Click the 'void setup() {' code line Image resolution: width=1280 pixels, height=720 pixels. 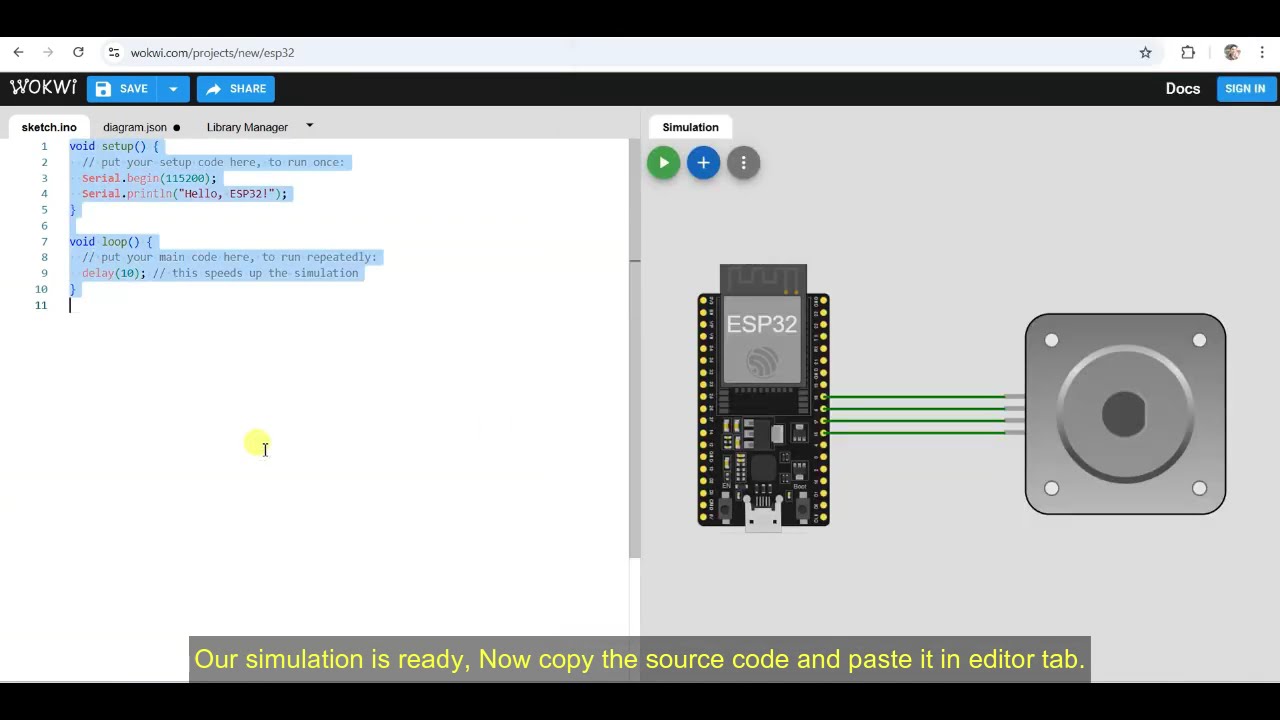[x=113, y=146]
